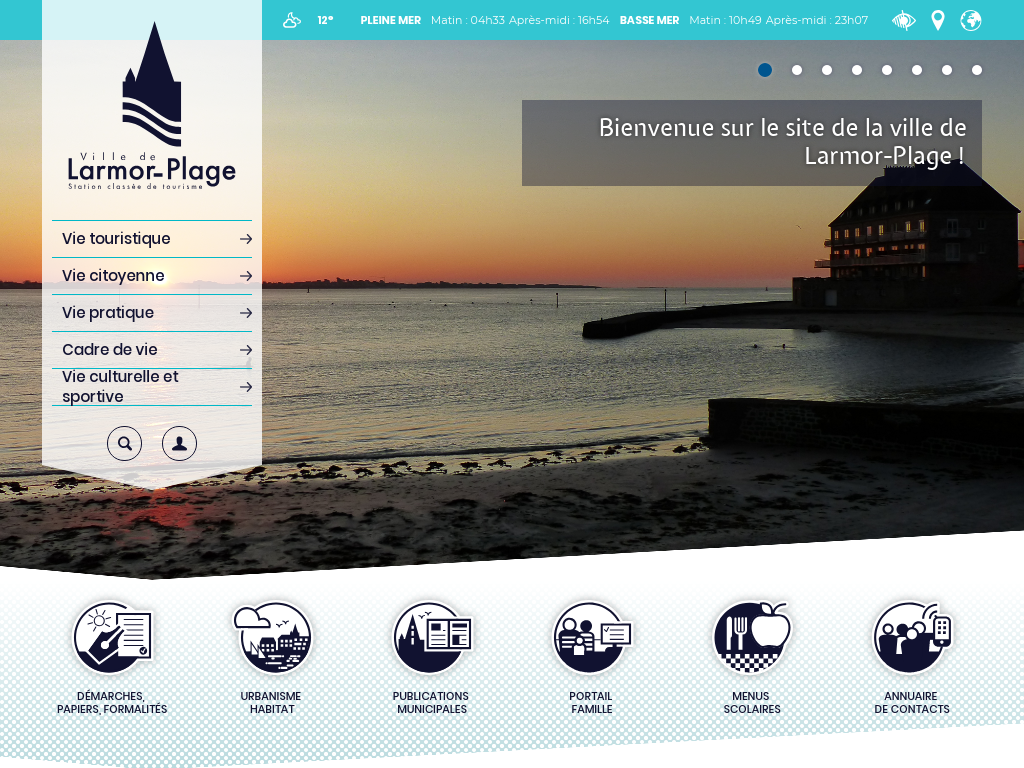Click the Publications municipales label

coord(431,703)
